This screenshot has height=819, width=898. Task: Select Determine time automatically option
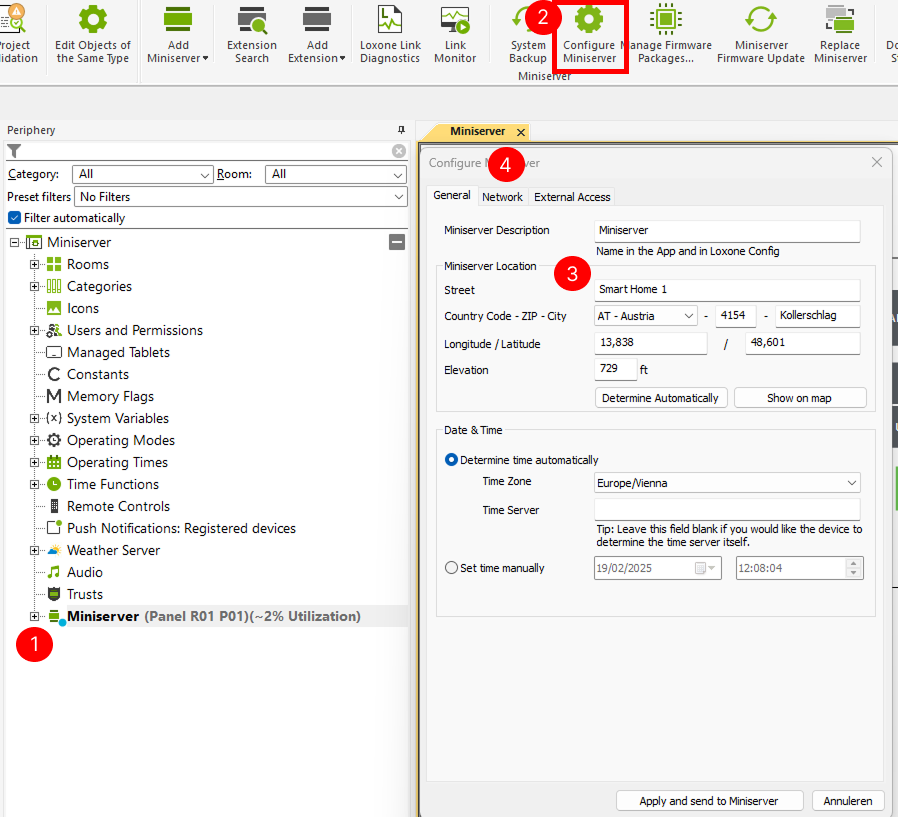(452, 460)
